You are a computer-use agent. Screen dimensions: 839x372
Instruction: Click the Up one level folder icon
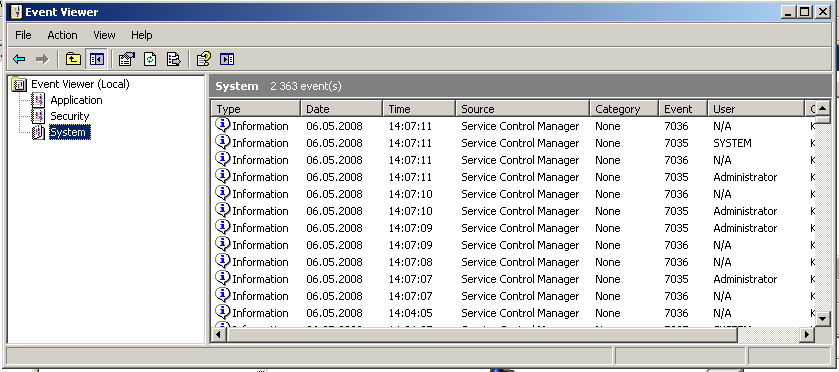point(73,59)
